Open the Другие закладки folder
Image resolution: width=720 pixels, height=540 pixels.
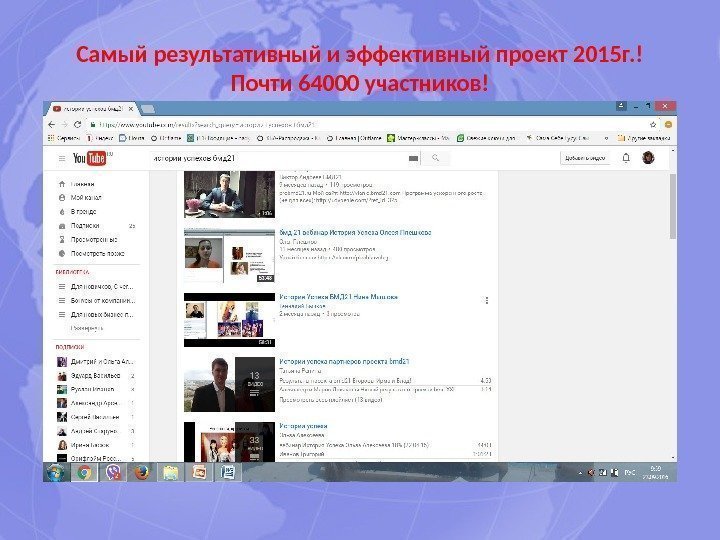point(644,138)
